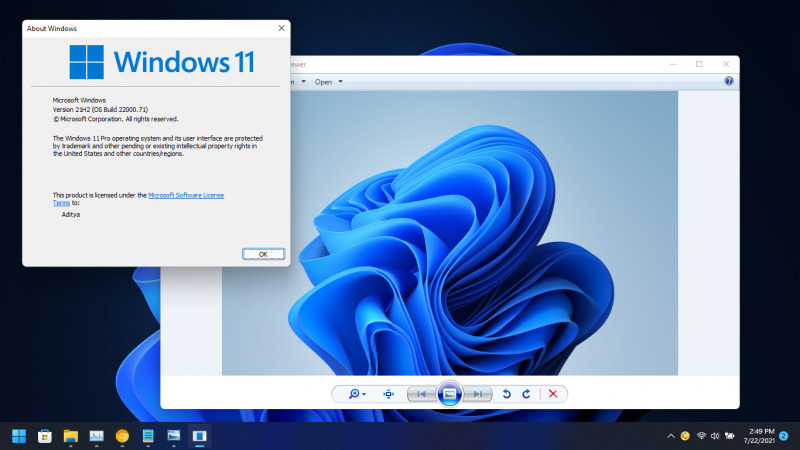Rotate the image clockwise

coord(526,394)
